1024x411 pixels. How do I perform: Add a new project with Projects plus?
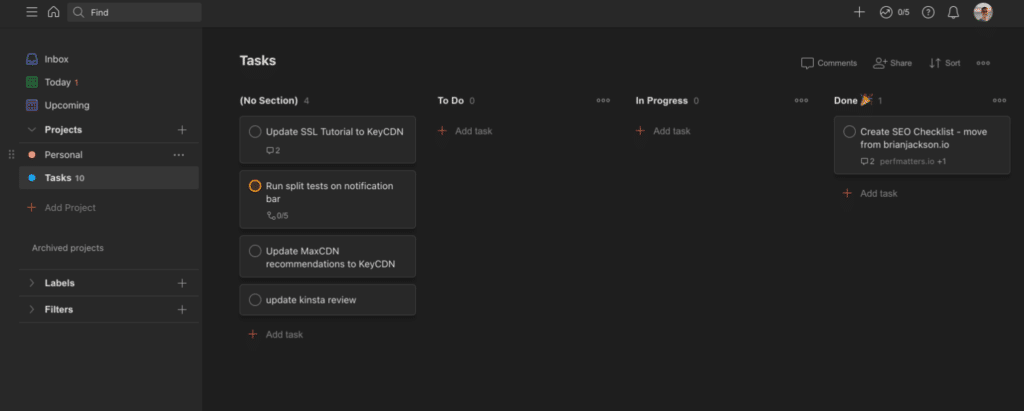click(x=182, y=130)
